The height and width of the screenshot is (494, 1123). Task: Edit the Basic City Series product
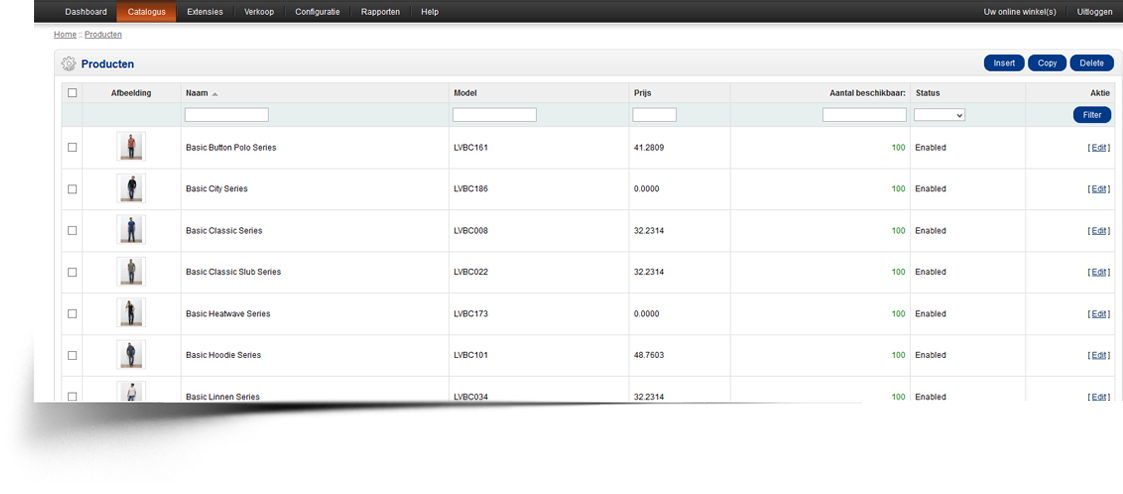tap(1099, 189)
